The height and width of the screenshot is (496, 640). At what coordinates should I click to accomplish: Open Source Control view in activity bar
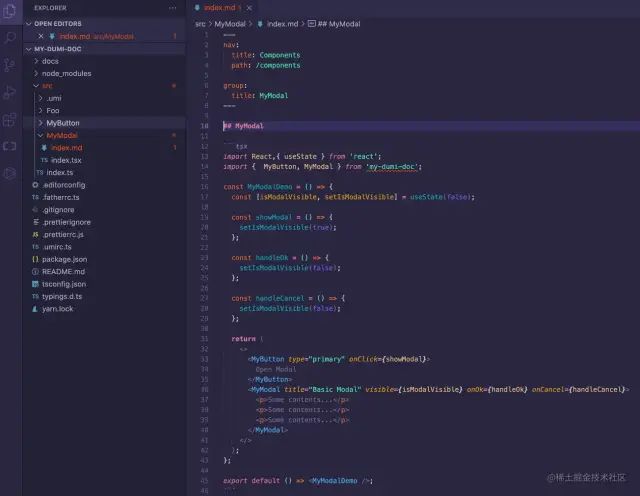[9, 65]
